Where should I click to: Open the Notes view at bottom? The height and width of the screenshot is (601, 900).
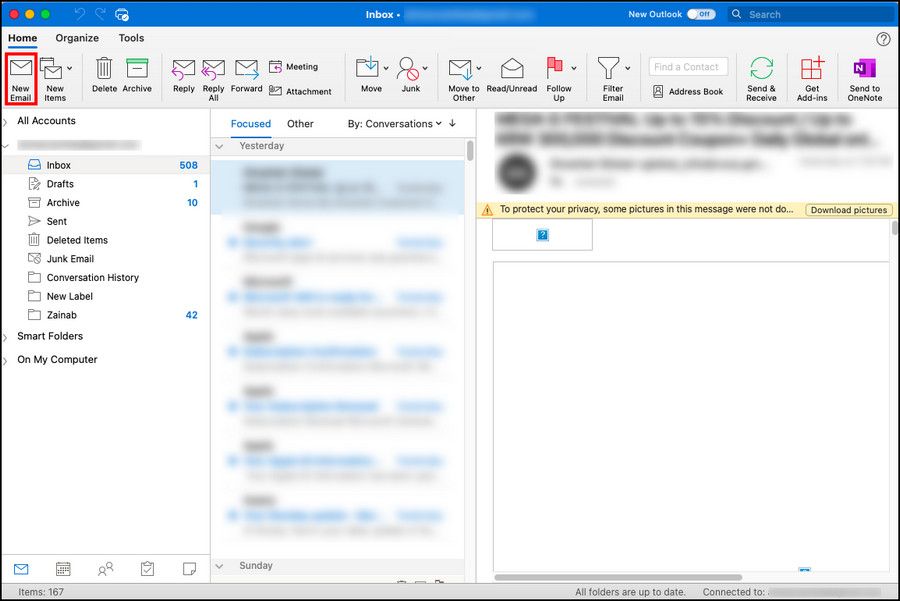click(189, 569)
